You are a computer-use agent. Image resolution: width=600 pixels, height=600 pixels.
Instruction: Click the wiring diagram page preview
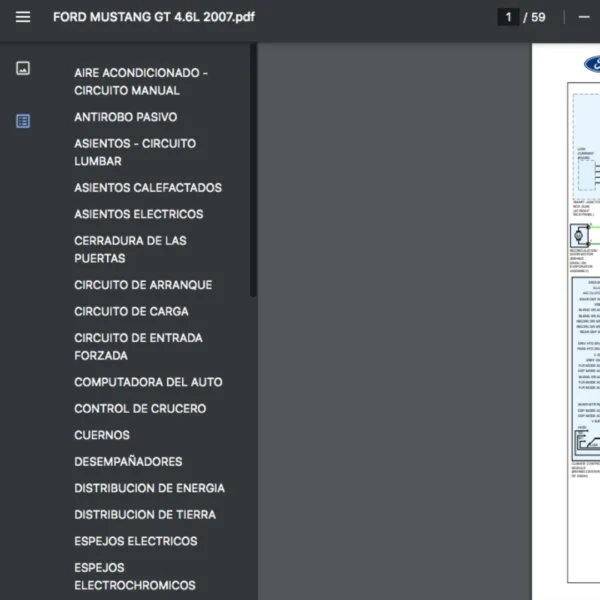pos(566,321)
